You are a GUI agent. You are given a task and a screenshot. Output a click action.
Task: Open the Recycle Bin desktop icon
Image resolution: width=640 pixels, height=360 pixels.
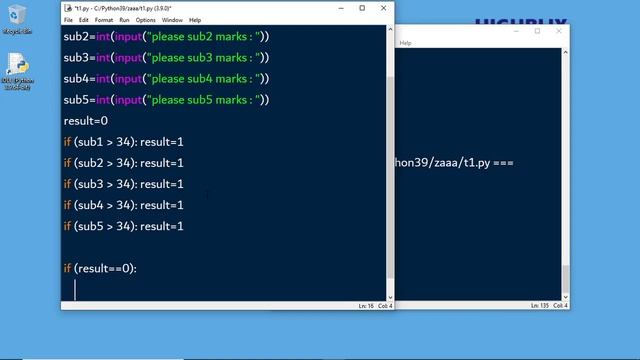point(17,20)
